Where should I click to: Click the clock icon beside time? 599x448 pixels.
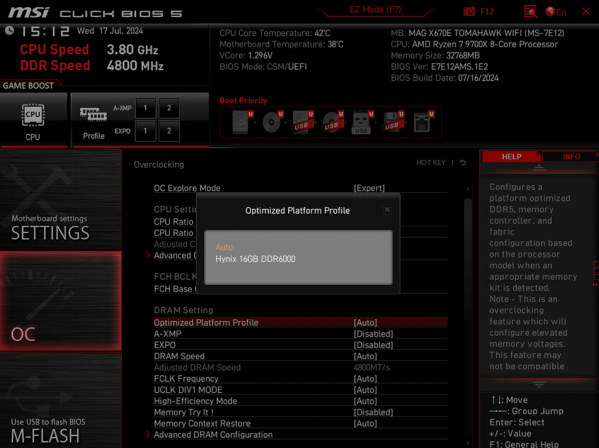click(10, 31)
